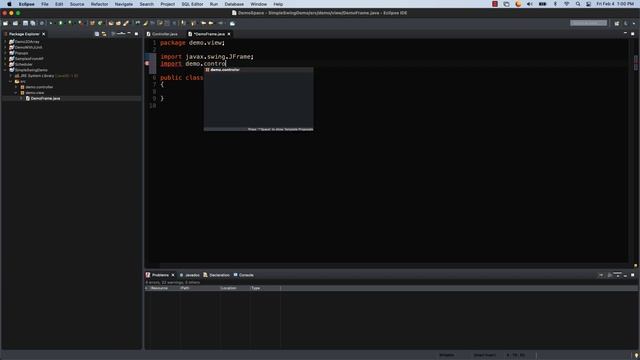Click the Wi-Fi icon in menu bar
This screenshot has width=640, height=360.
pyautogui.click(x=566, y=4)
